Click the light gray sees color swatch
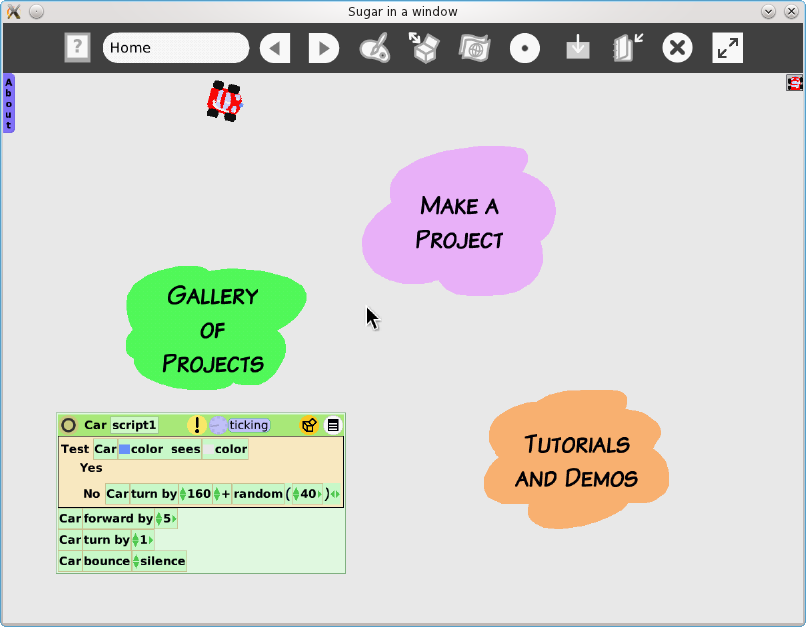806x627 pixels. tap(209, 449)
